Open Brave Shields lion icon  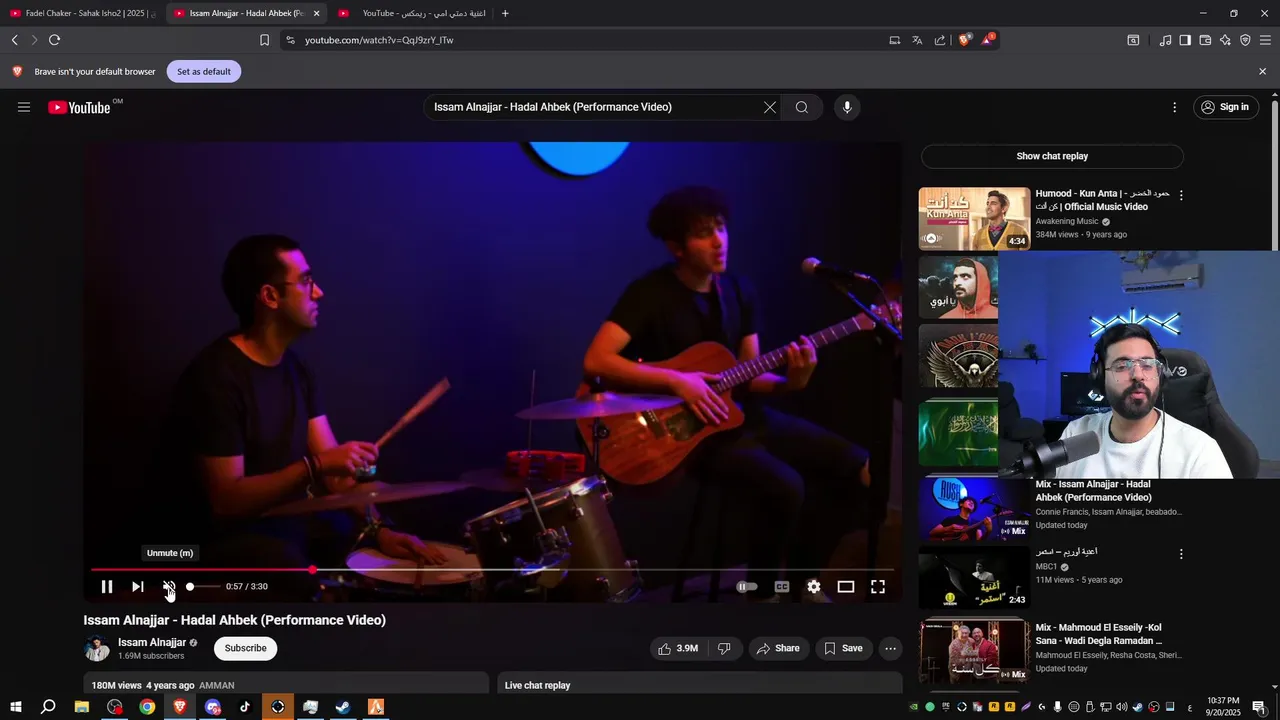(965, 40)
